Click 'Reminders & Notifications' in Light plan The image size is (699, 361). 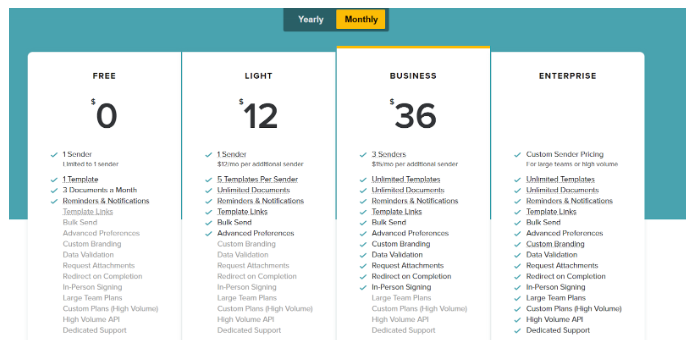click(260, 201)
